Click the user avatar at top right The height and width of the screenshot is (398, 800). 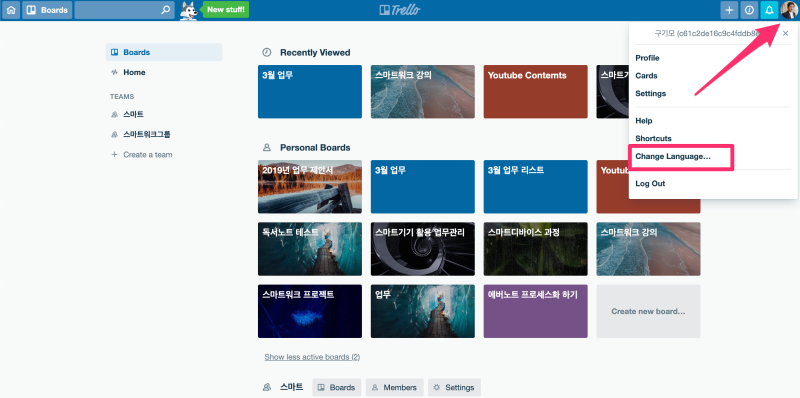point(789,10)
